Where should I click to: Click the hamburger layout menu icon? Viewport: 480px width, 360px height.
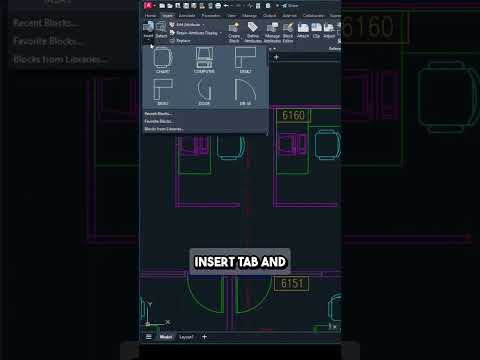149,337
